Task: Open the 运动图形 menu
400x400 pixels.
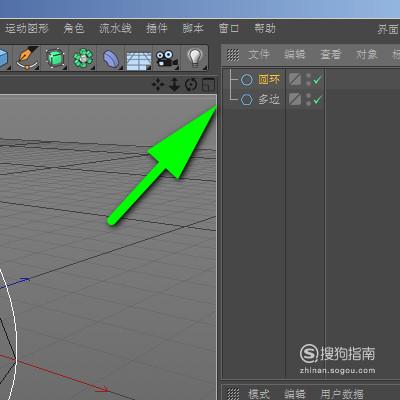Action: pos(27,29)
